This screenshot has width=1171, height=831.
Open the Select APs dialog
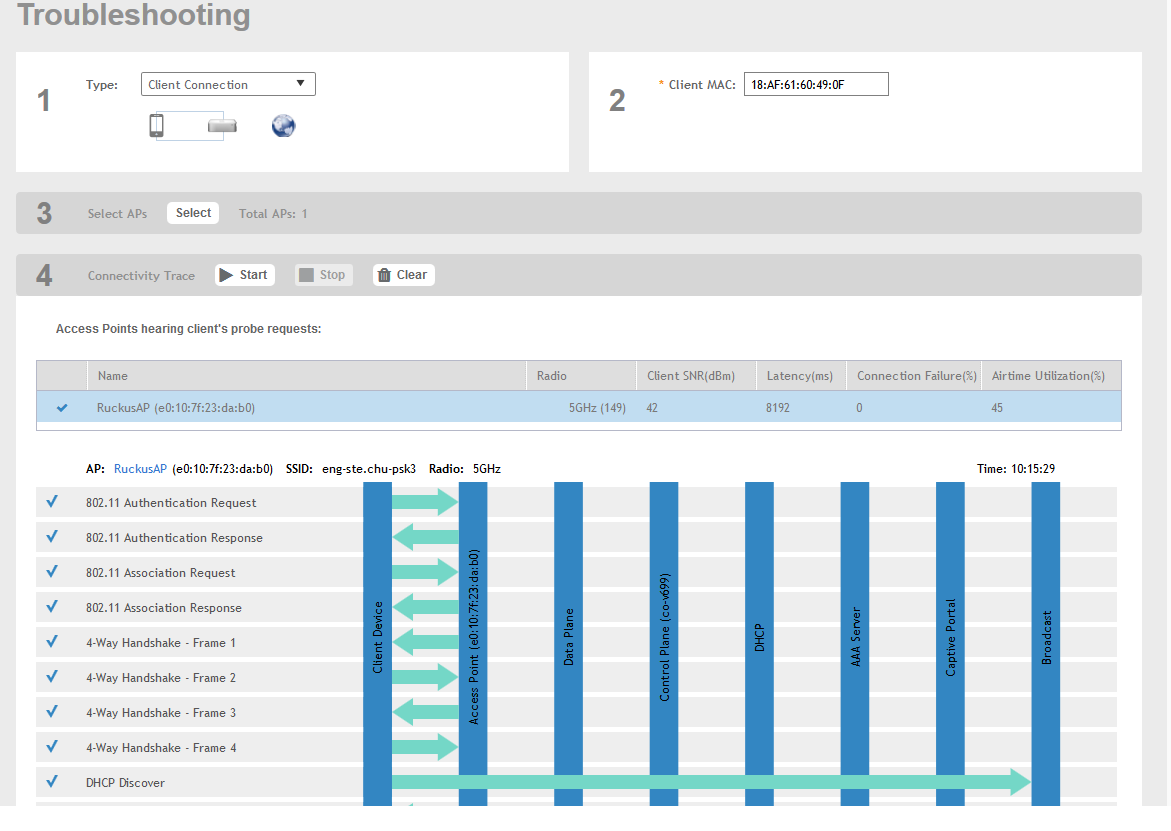(193, 213)
